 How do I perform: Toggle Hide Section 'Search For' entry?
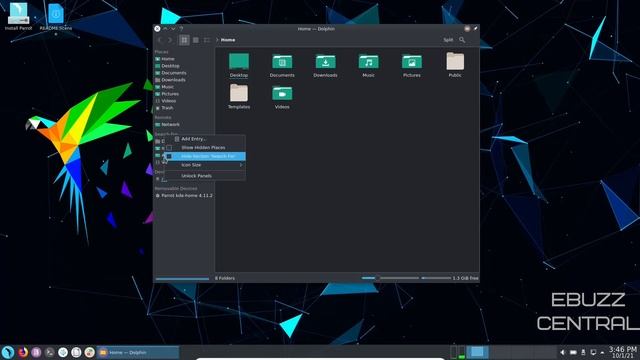(205, 156)
